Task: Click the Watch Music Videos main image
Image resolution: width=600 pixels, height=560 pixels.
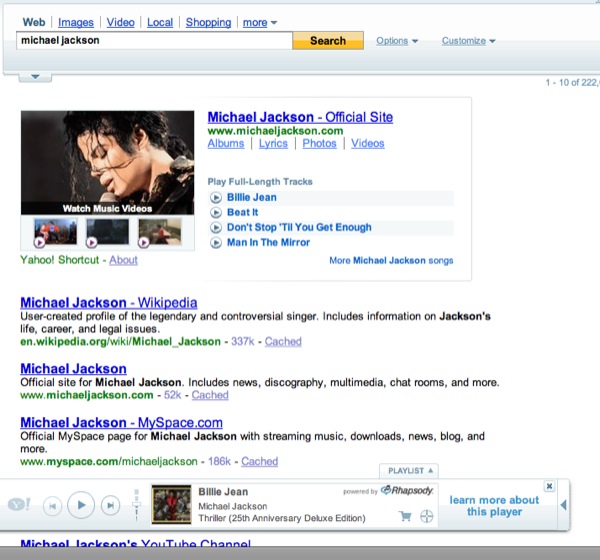Action: pos(108,163)
